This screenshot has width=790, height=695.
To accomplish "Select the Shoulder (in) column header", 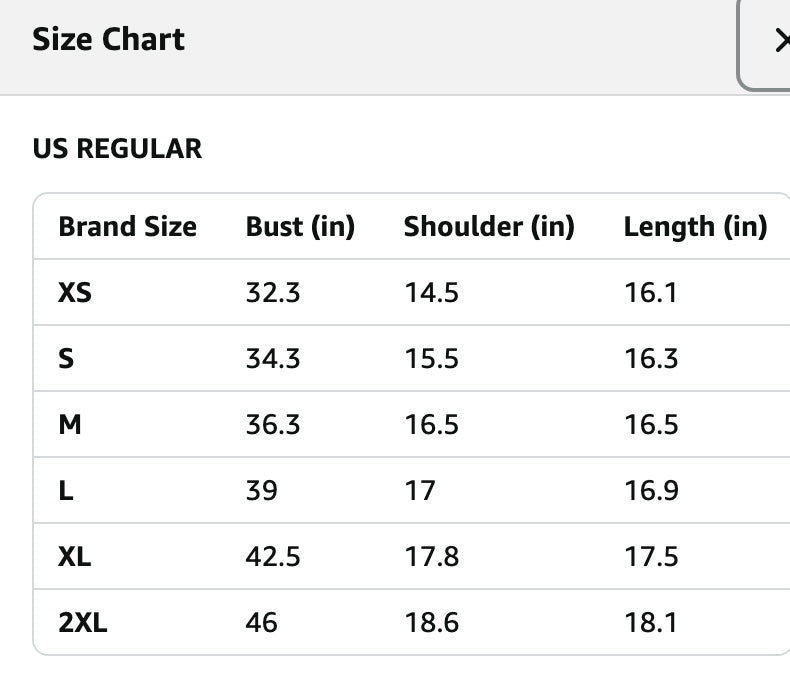I will tap(489, 227).
